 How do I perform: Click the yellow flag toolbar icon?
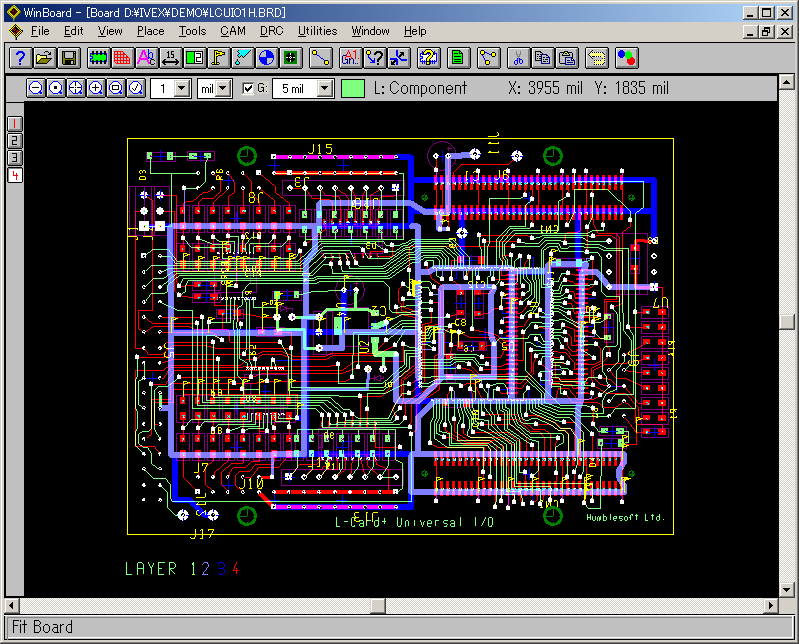219,58
